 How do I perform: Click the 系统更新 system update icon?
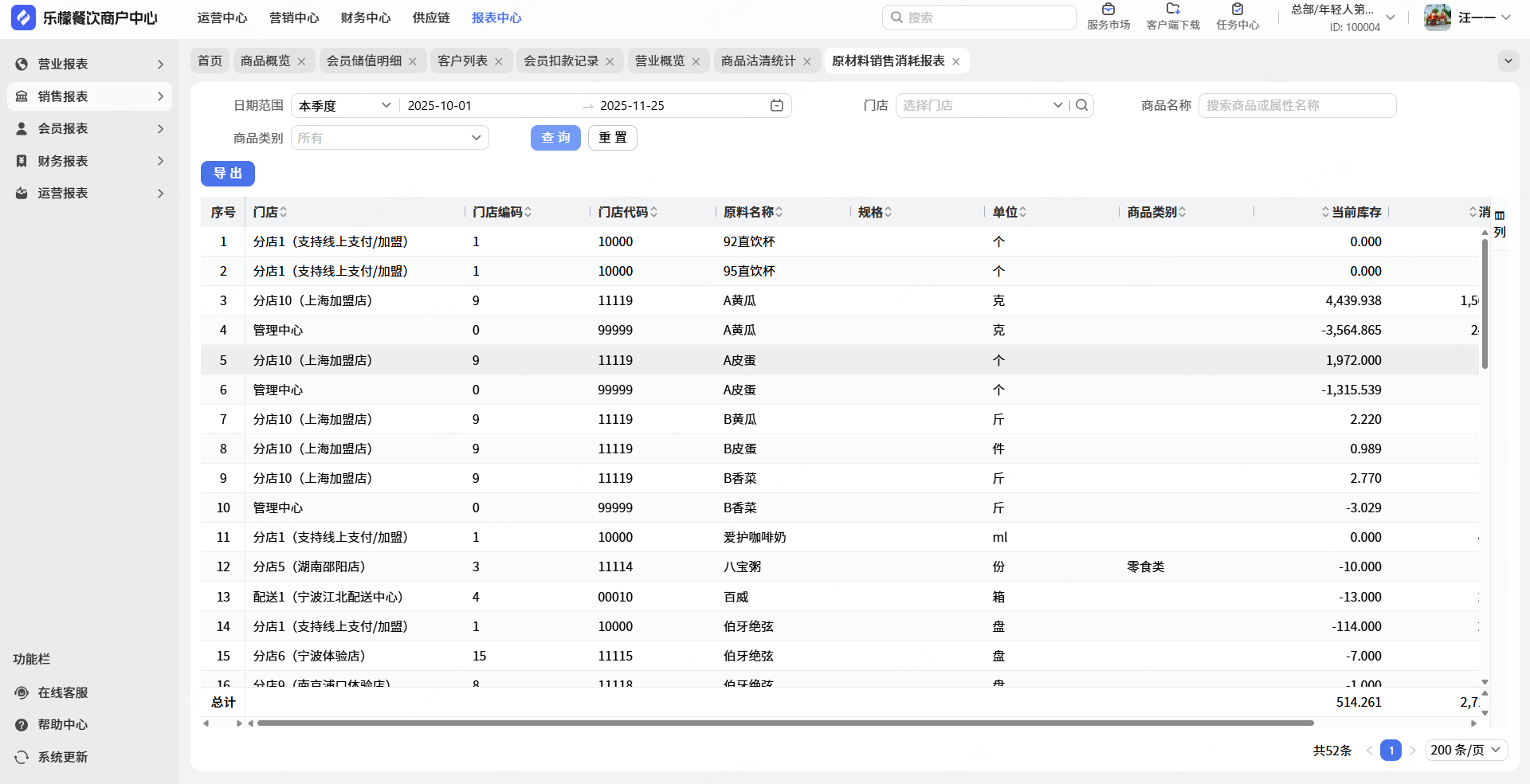(22, 757)
